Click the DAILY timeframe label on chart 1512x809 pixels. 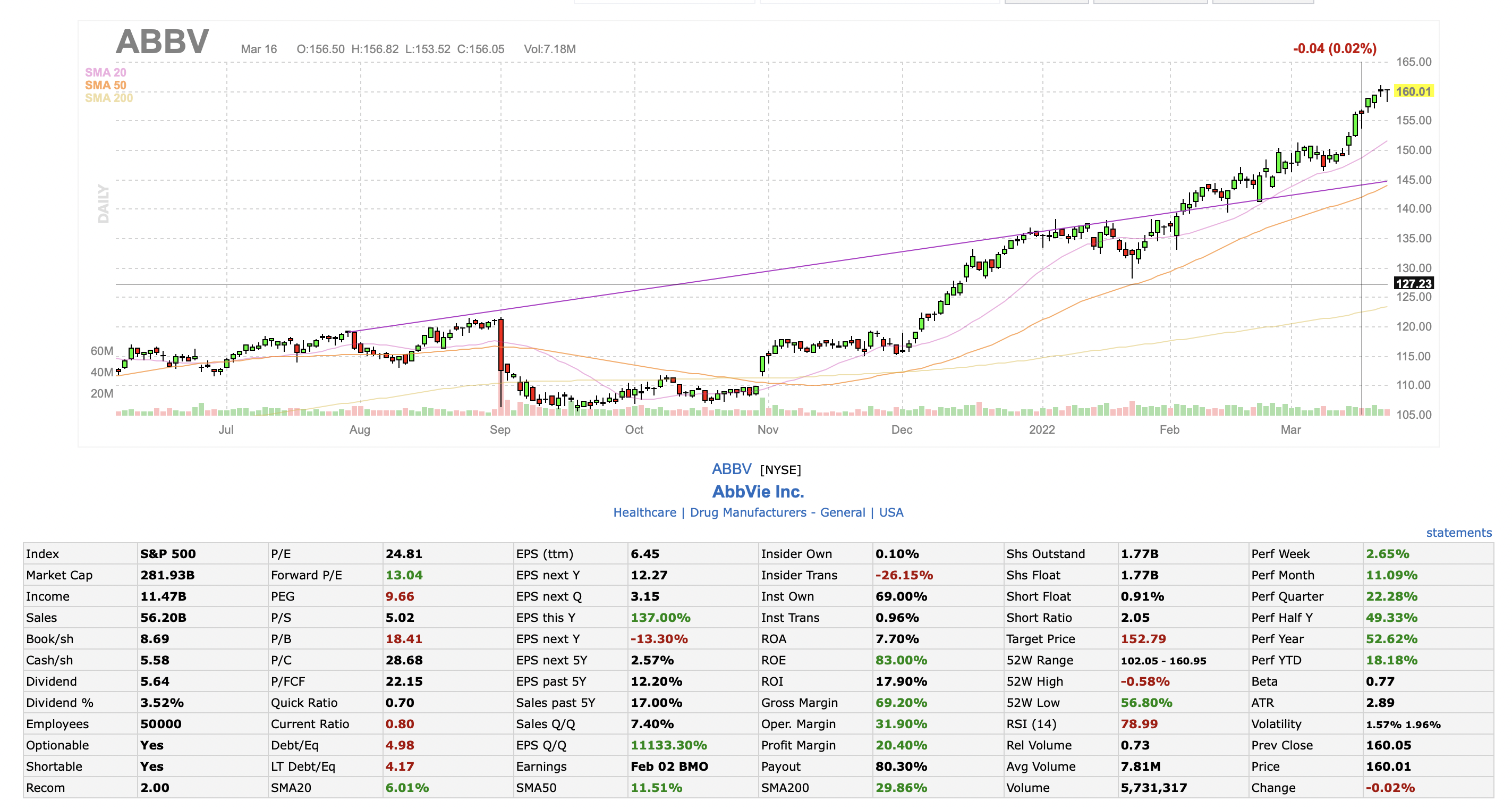[103, 204]
